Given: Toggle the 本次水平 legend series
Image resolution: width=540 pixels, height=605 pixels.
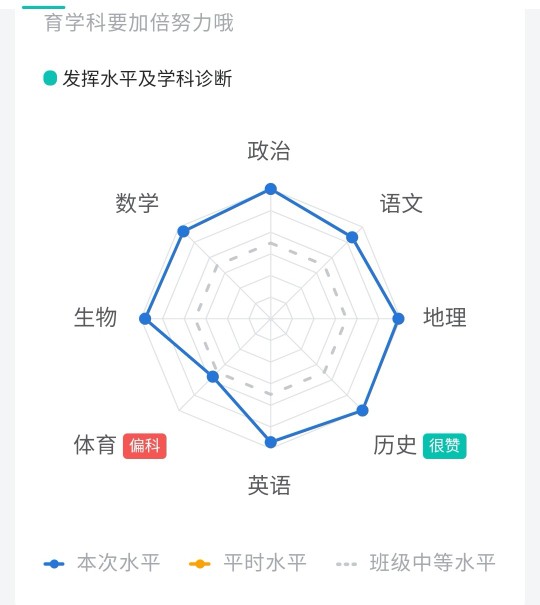Looking at the screenshot, I should (102, 563).
